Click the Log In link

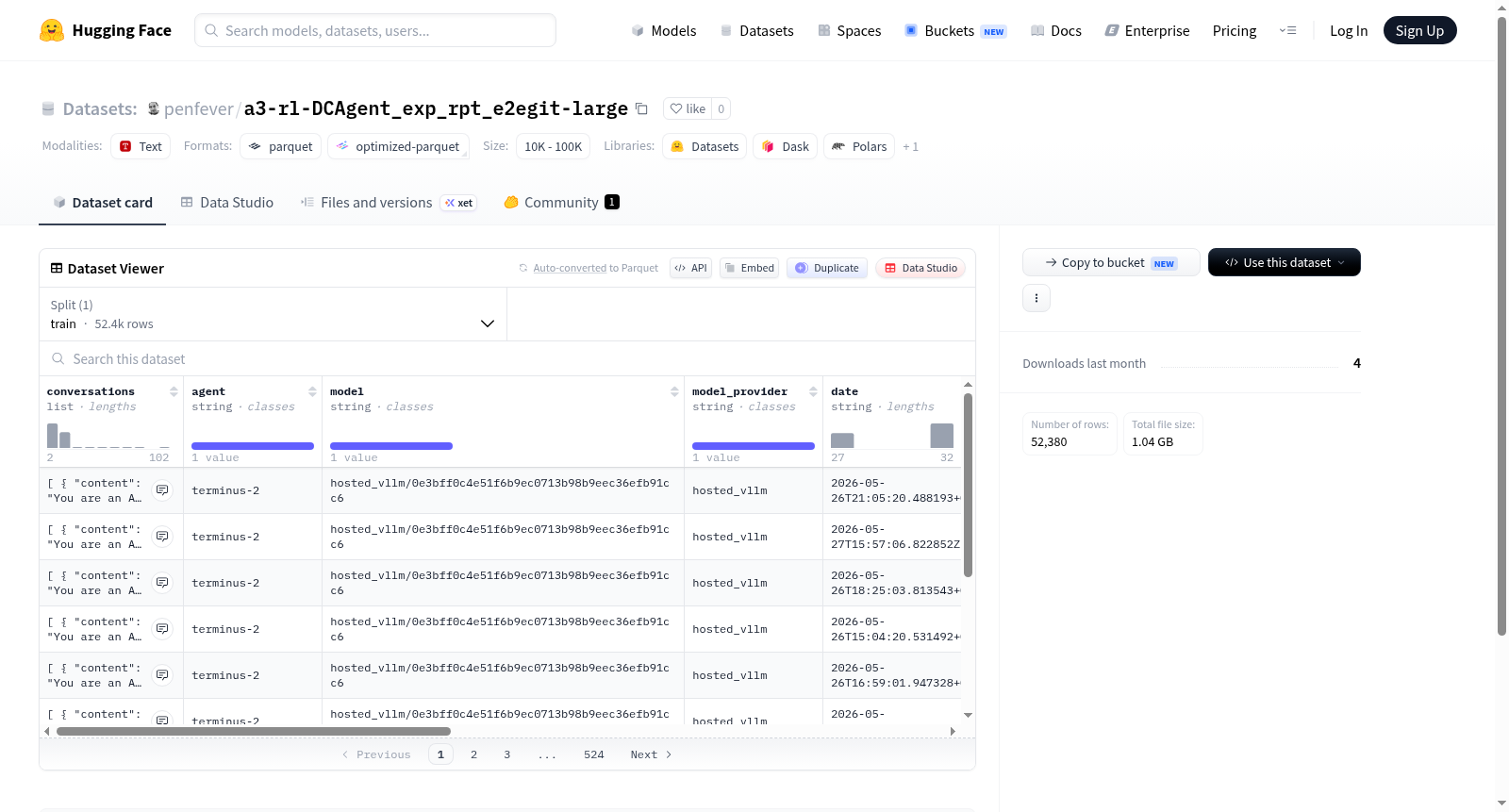[x=1349, y=30]
